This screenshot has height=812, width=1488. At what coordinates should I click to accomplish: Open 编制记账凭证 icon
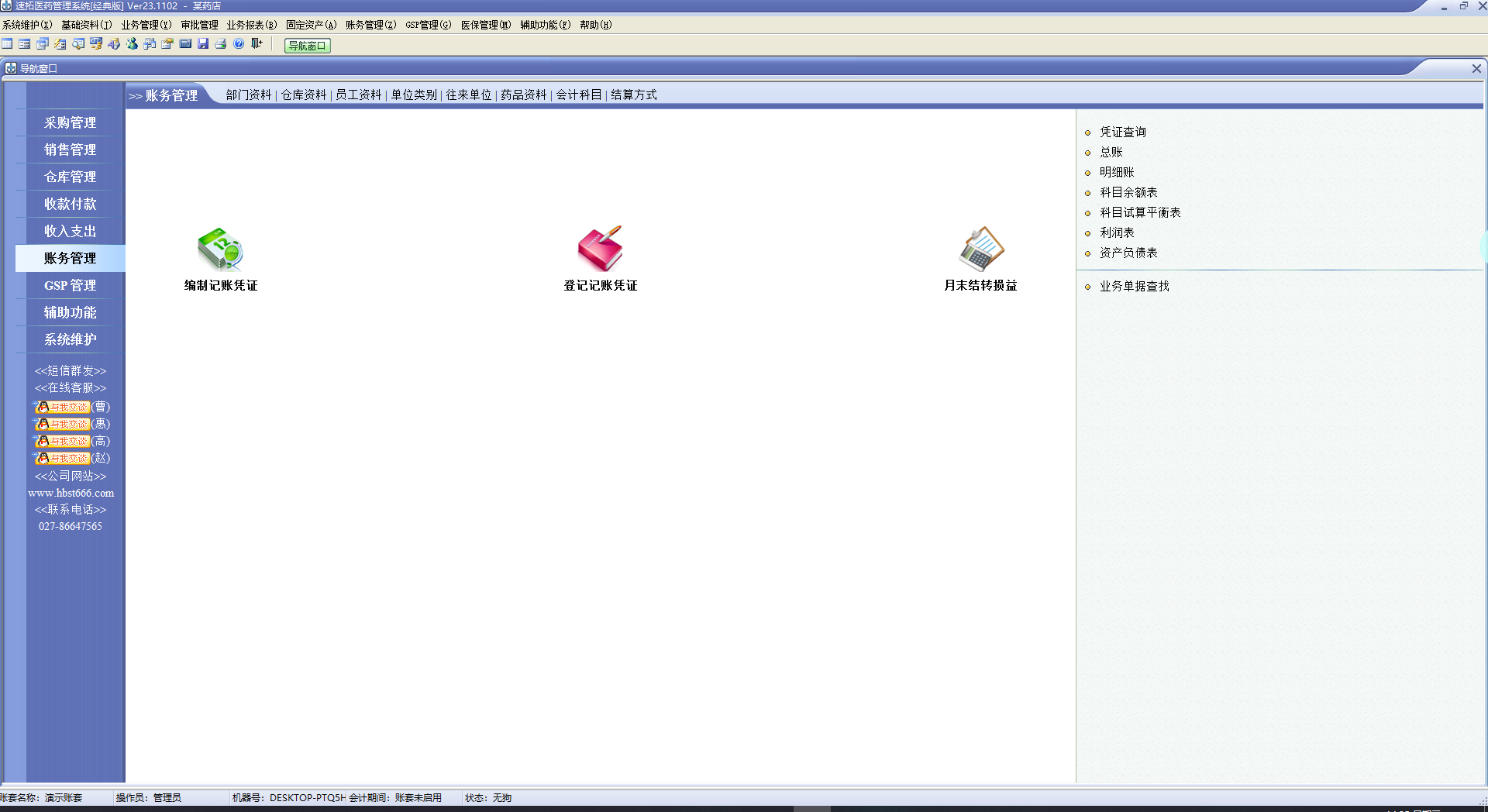coord(220,249)
